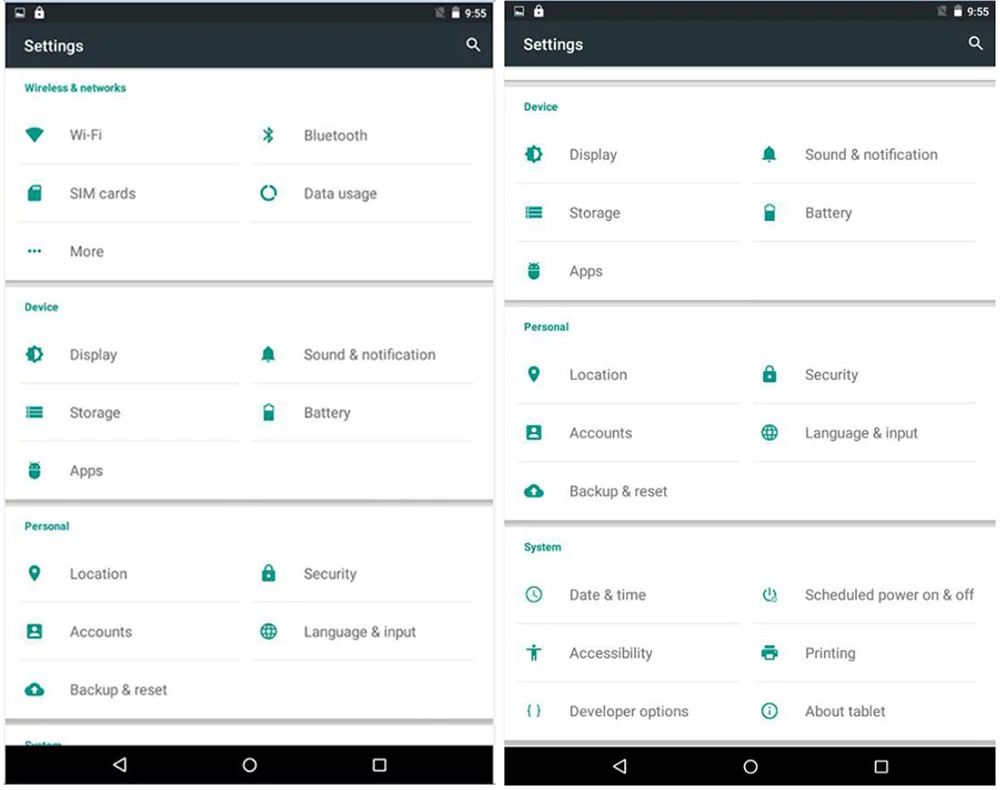The image size is (1000, 790).
Task: Open More wireless options
Action: (x=87, y=251)
